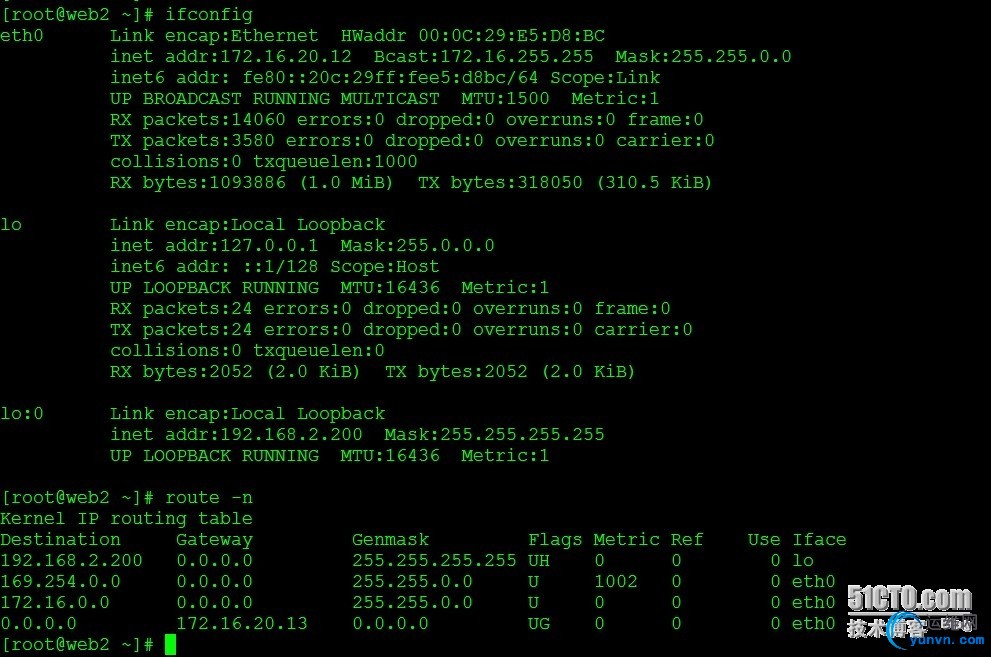Click the 169.254.0.0 route destination

pyautogui.click(x=60, y=581)
